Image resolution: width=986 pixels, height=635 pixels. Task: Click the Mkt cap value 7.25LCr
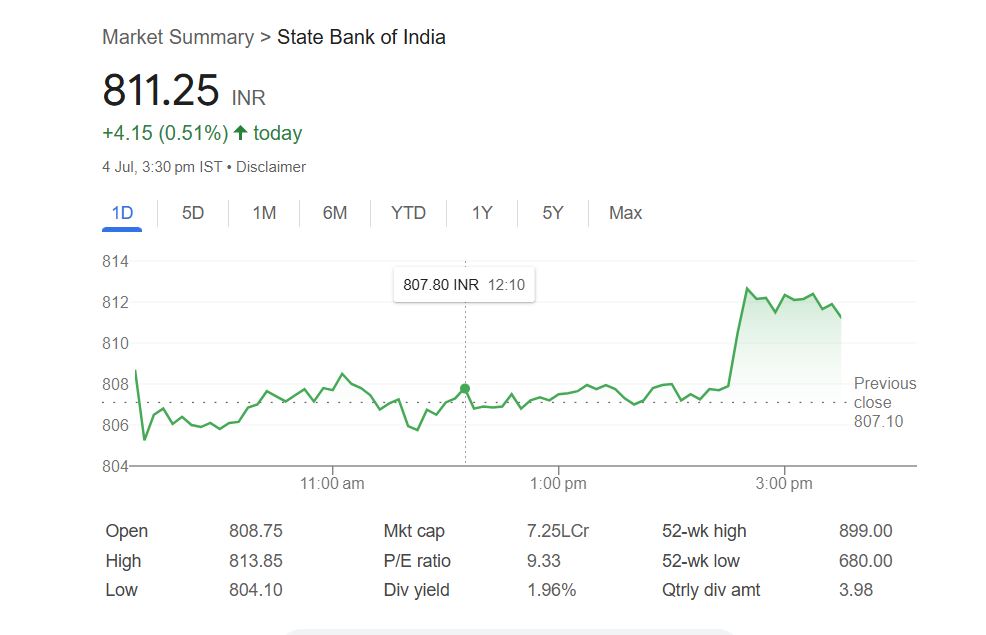coord(557,531)
